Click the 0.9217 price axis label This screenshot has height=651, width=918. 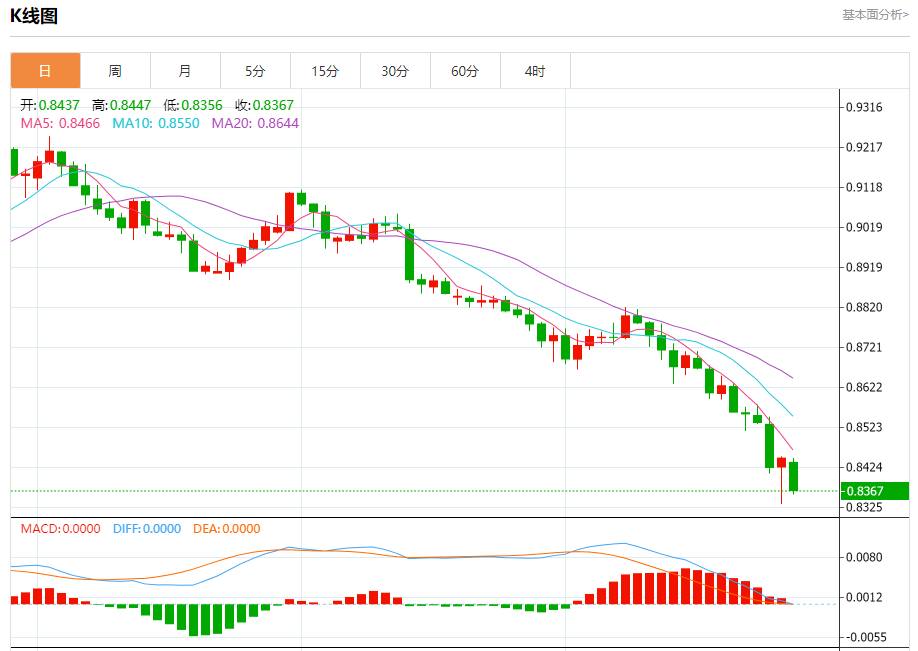[x=864, y=148]
